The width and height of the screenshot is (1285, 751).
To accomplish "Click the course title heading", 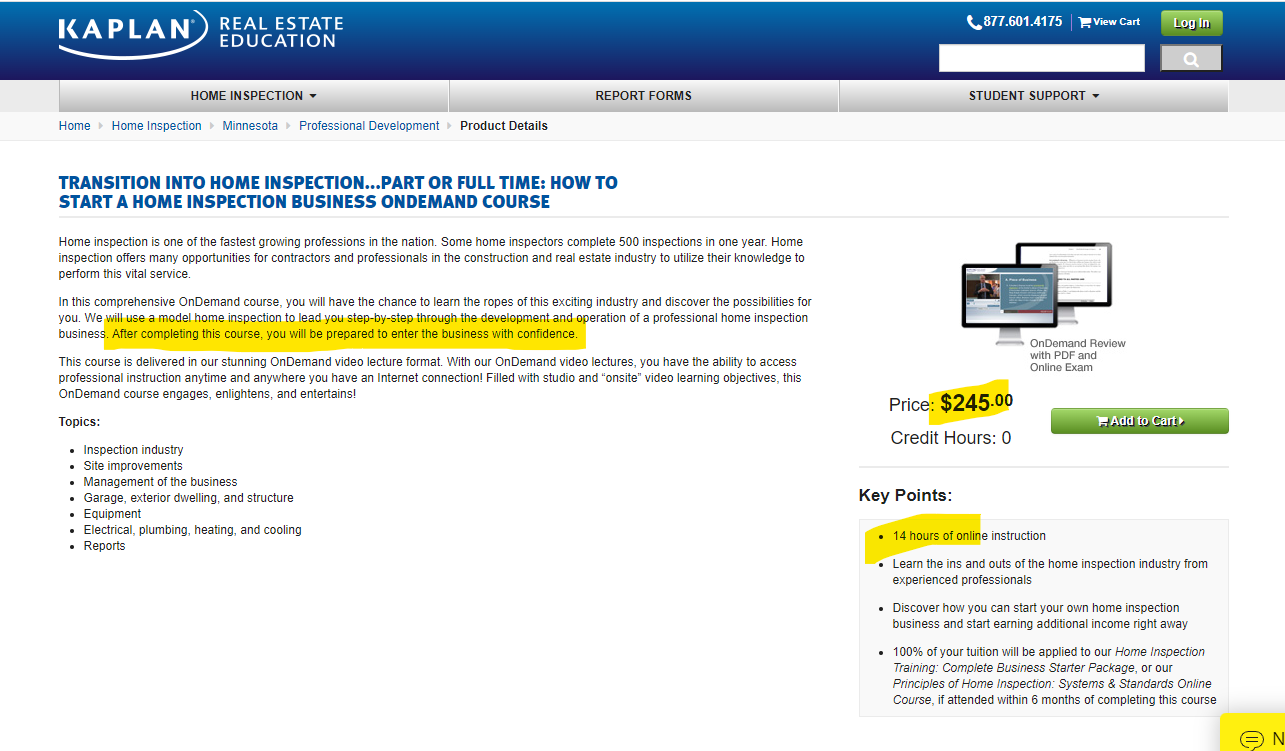I will (338, 192).
